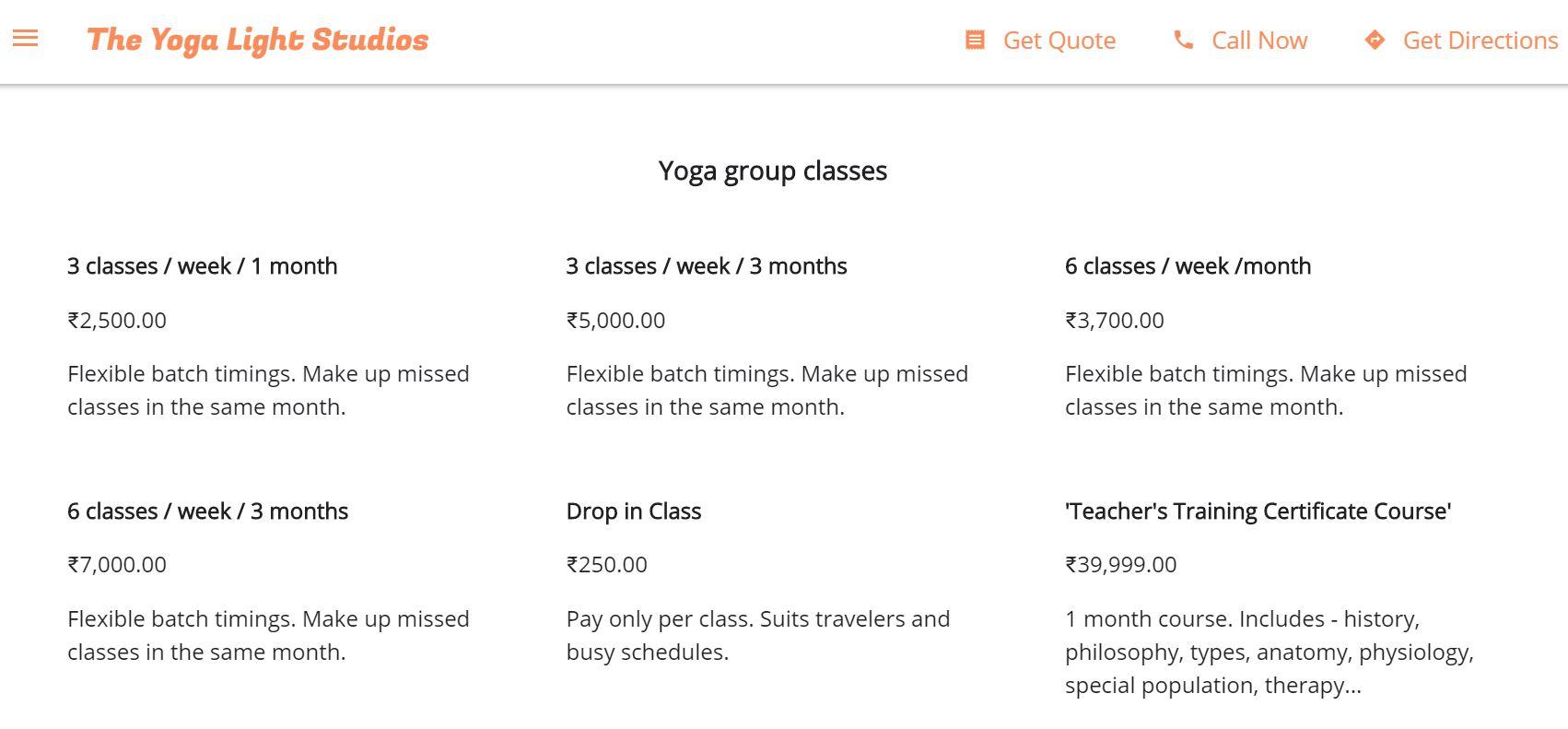Click the ₹250.00 drop-in price

(x=606, y=565)
